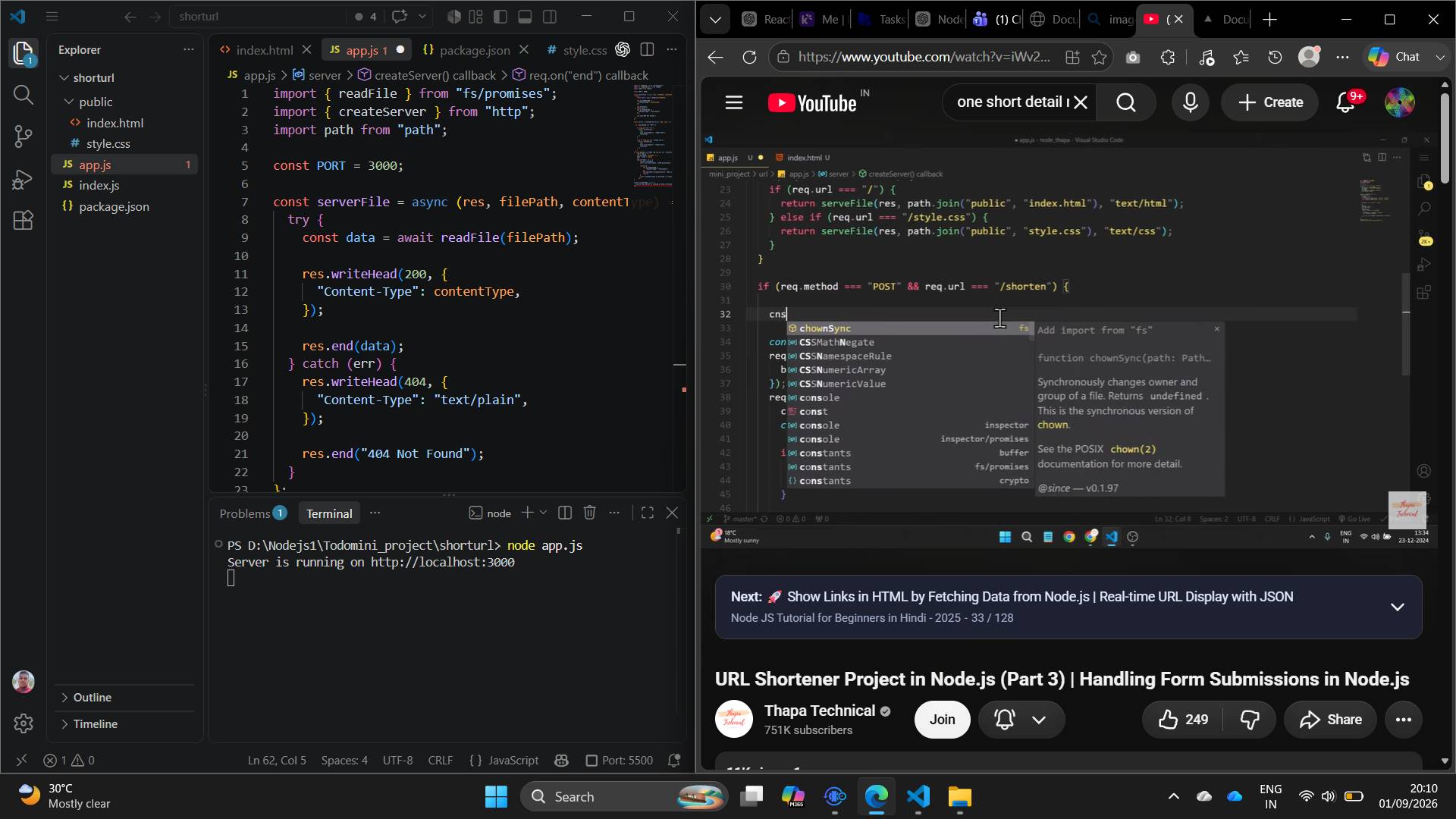Toggle the bottom panel layout button
1456x819 pixels.
point(525,16)
